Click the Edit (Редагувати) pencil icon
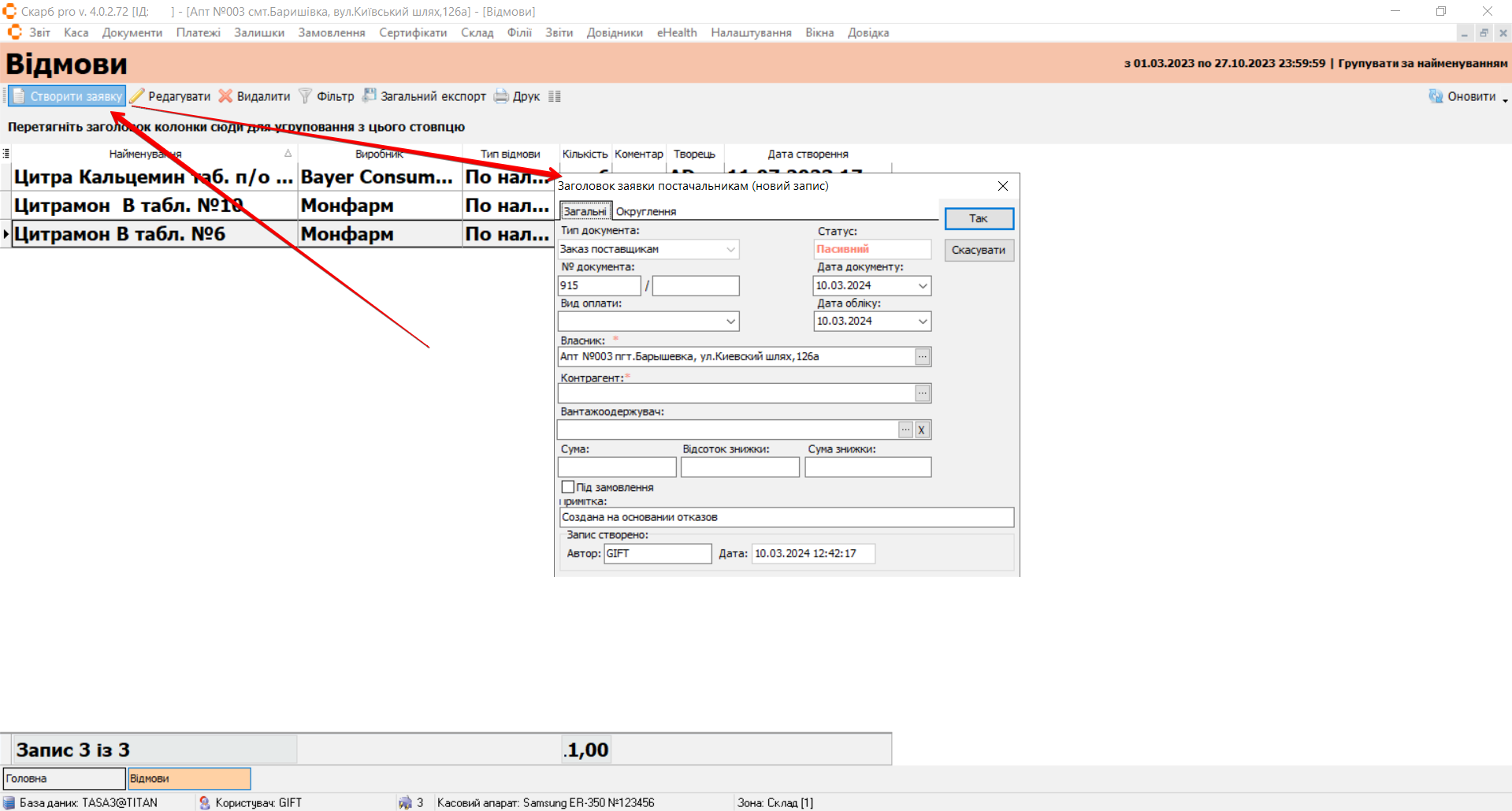Screen dimensions: 1512x811 pyautogui.click(x=137, y=96)
